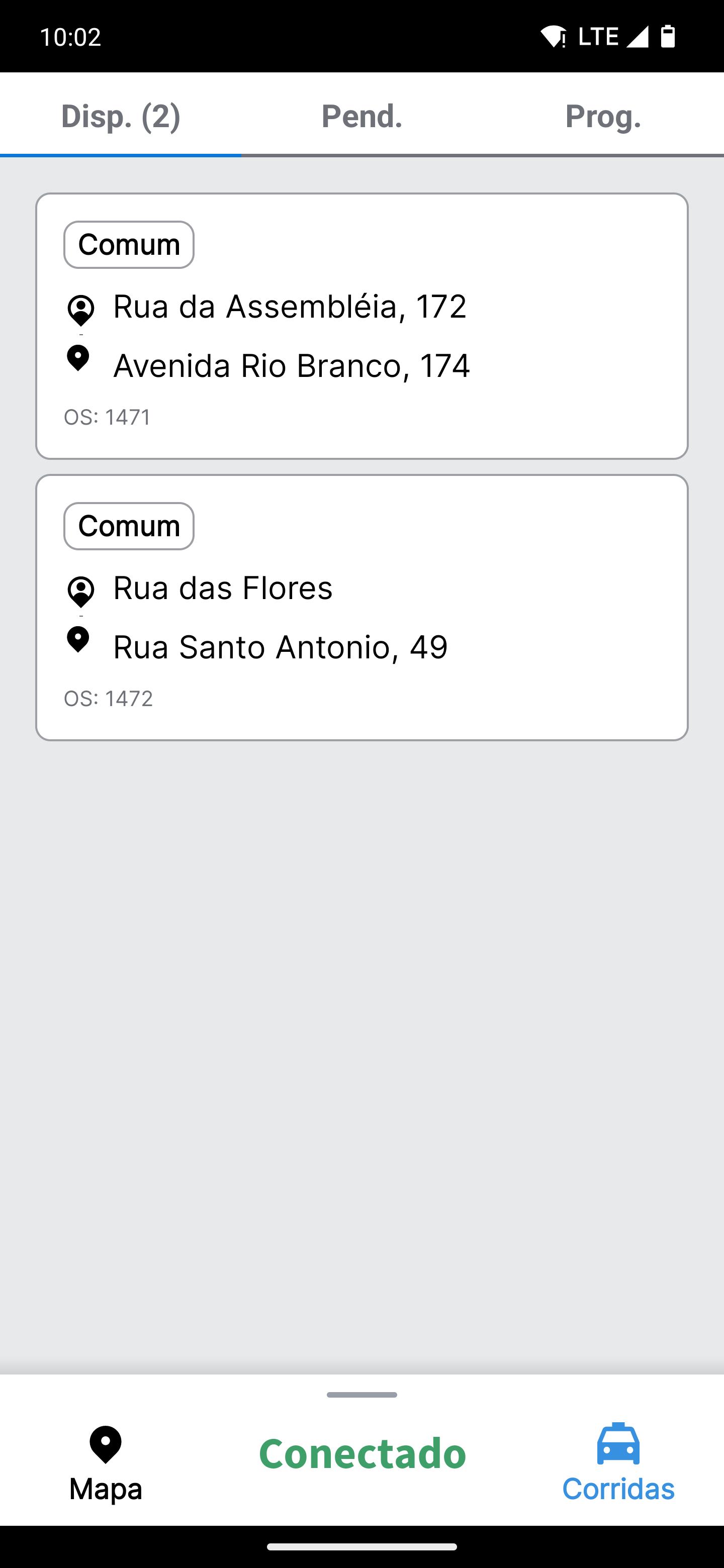Open ride to Avenida Rio Branco, 174
724x1568 pixels.
292,366
